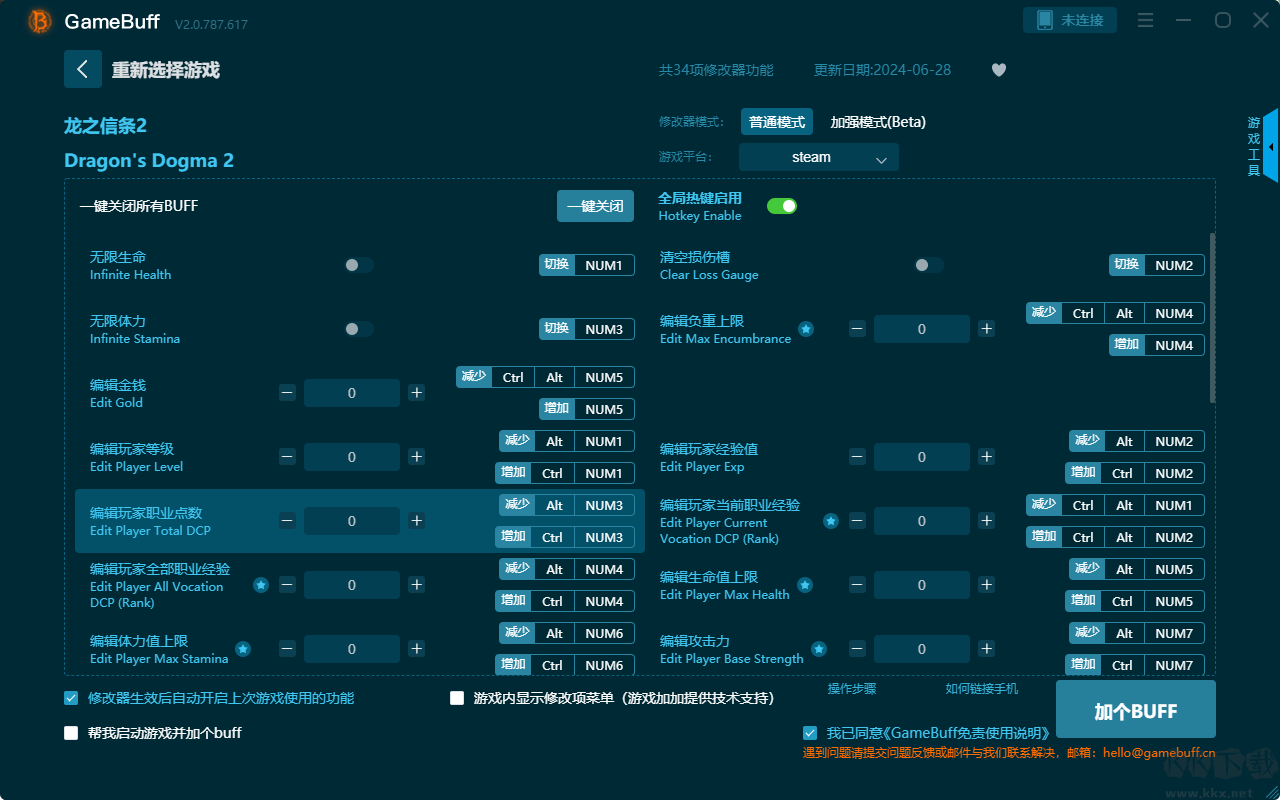1280x800 pixels.
Task: Click the one-key close all buffs button
Action: click(x=595, y=206)
